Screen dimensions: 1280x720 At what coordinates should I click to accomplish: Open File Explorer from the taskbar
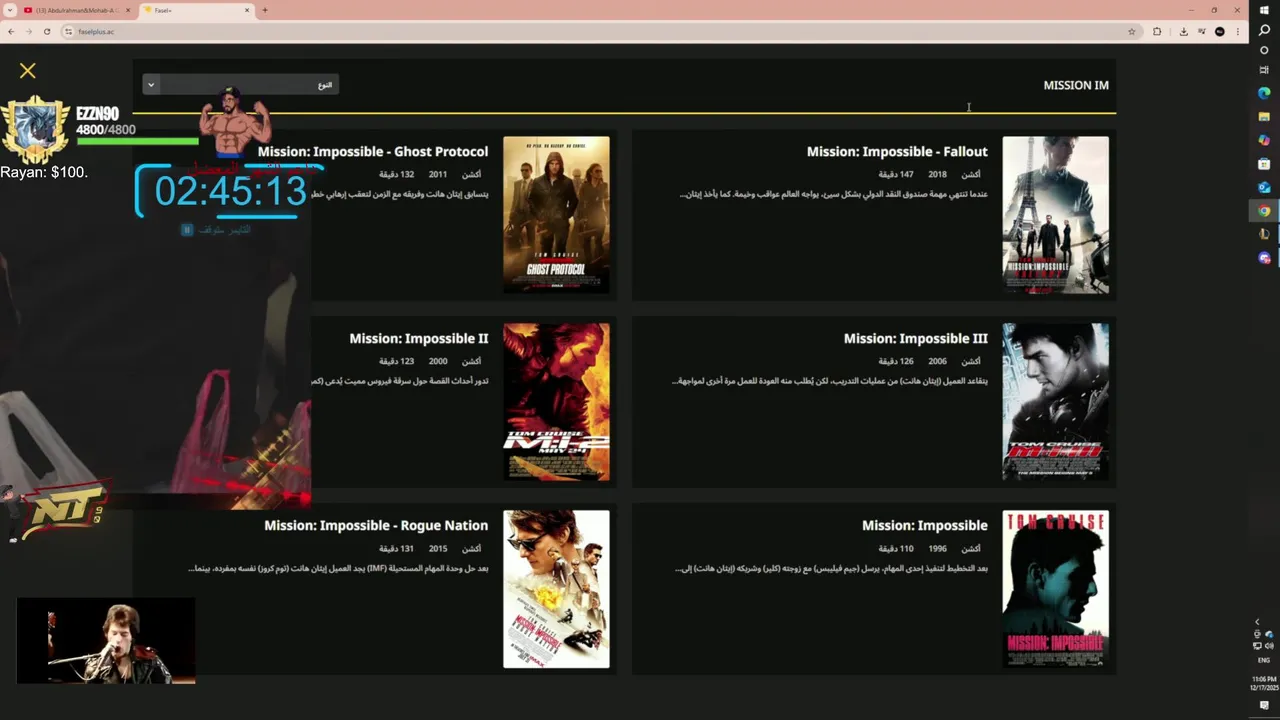point(1264,117)
